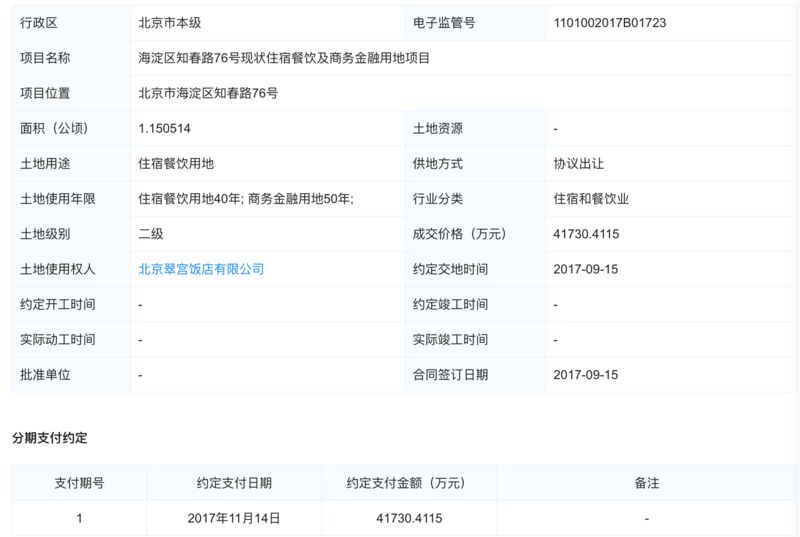This screenshot has height=537, width=800.
Task: Click the 北京市本级 district value
Action: tap(170, 22)
